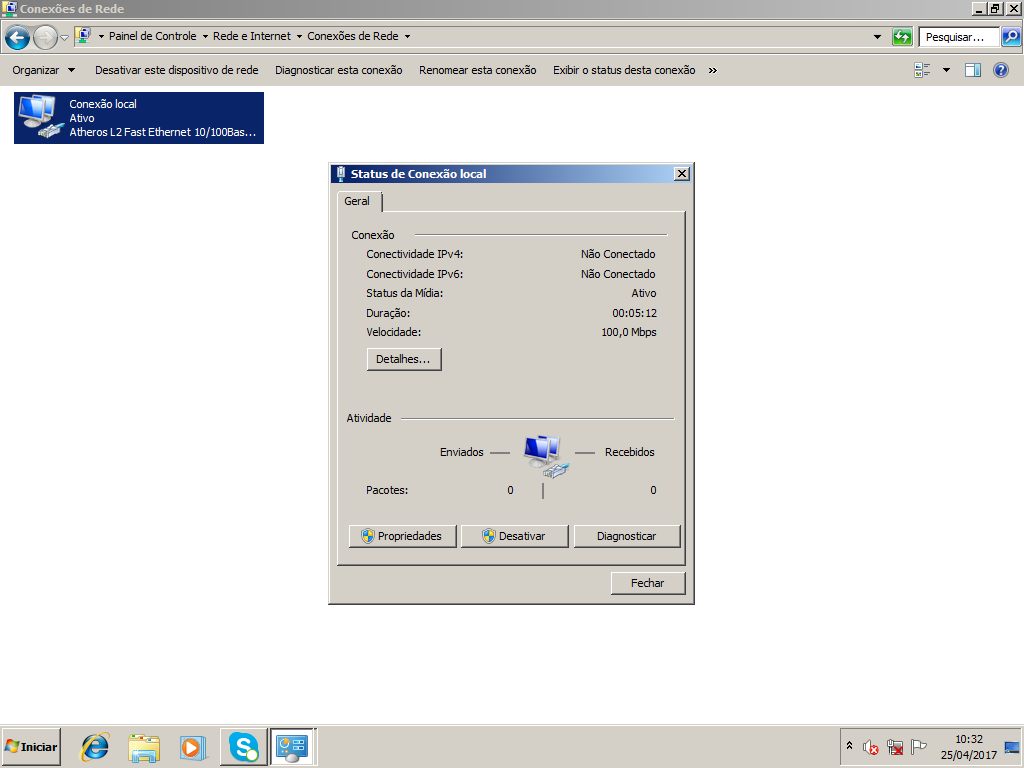Click the activity network computers icon
Screen dimensions: 1024x768
546,456
